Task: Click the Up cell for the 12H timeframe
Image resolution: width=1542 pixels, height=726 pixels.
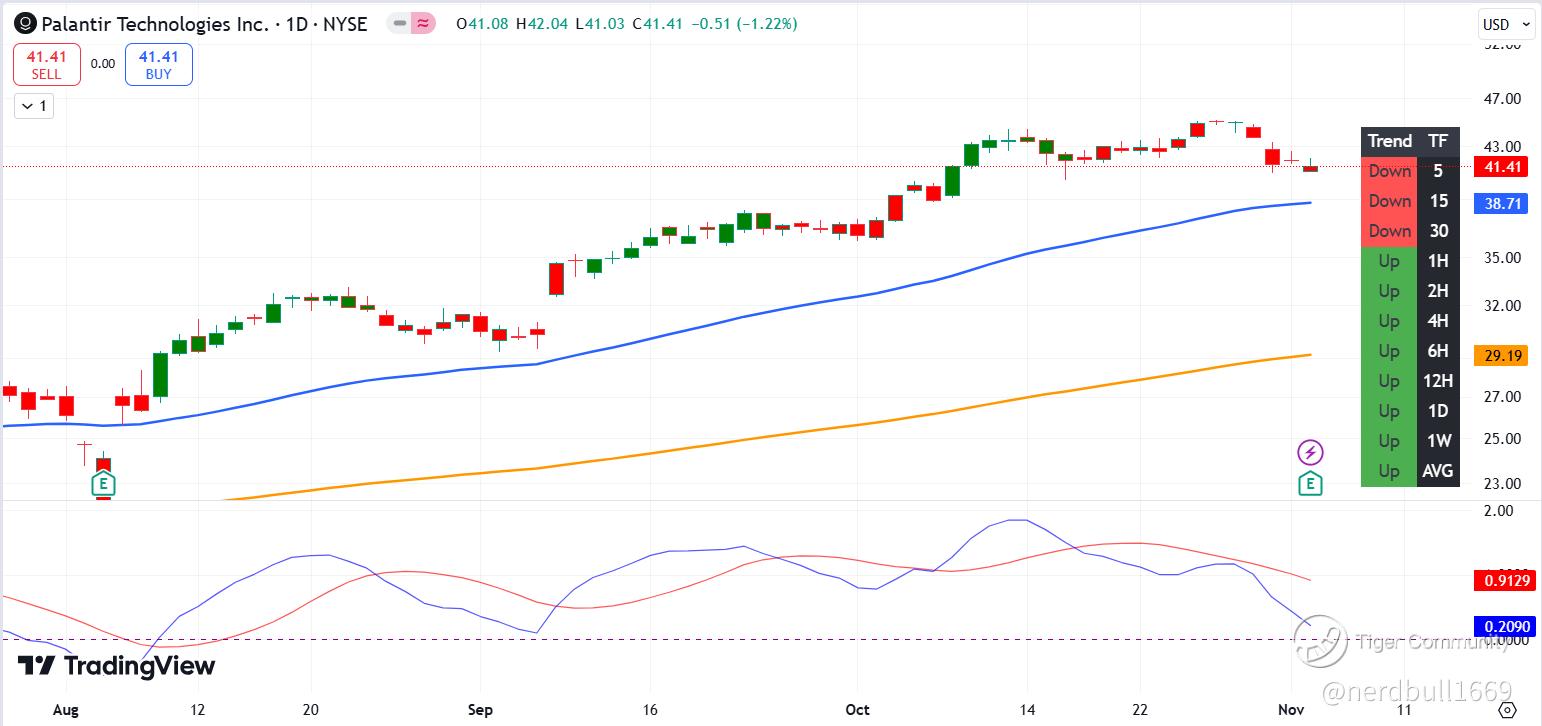Action: (x=1389, y=381)
